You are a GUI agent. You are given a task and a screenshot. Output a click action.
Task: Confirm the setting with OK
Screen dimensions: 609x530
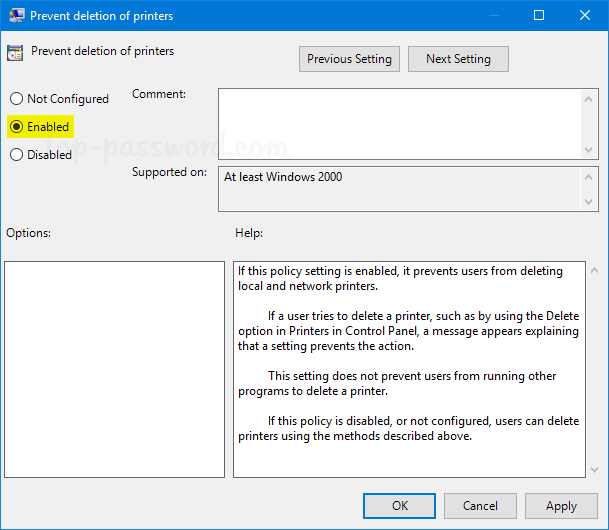tap(399, 506)
